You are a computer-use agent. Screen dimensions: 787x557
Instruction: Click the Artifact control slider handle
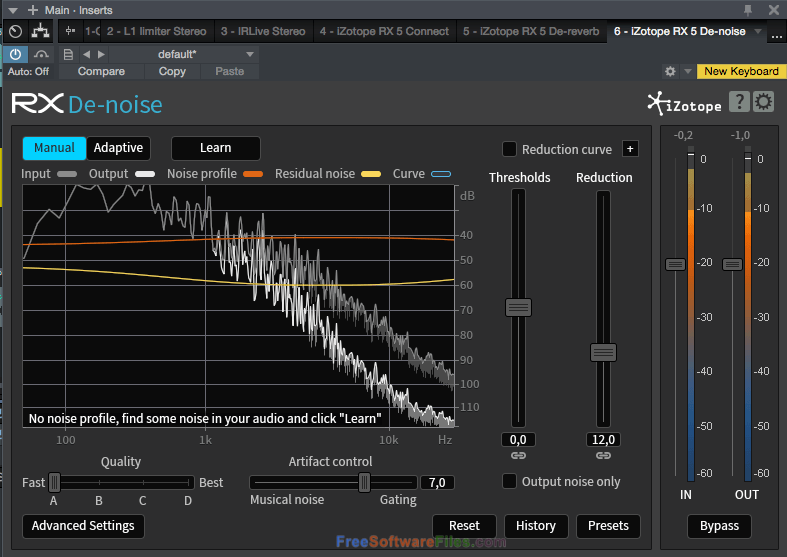[x=364, y=482]
